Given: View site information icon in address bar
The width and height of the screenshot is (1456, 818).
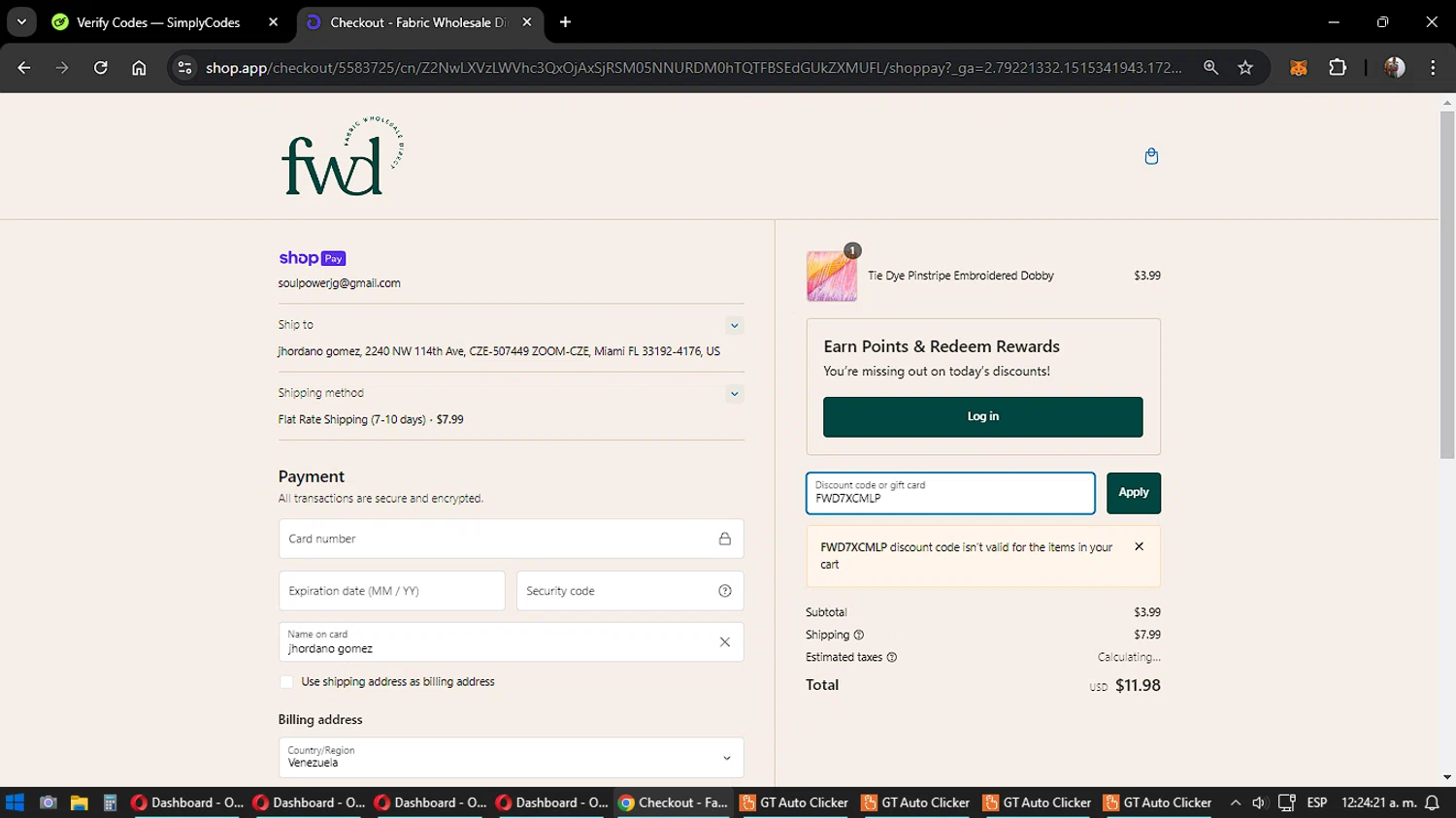Looking at the screenshot, I should 184,68.
